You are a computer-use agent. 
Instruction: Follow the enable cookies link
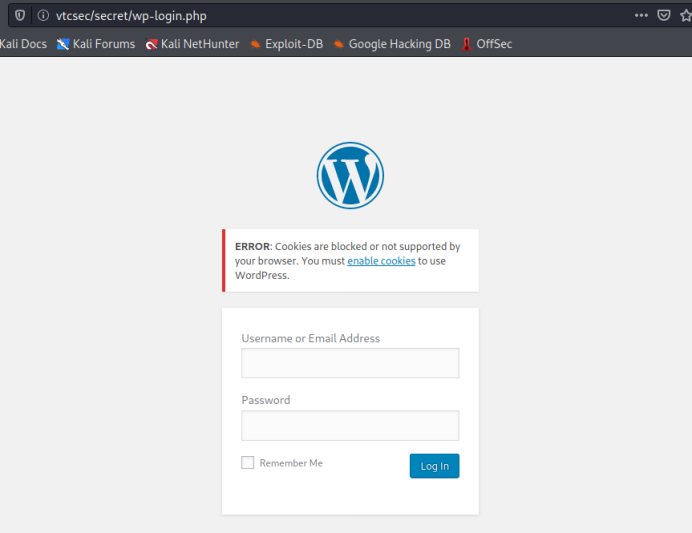coord(381,261)
